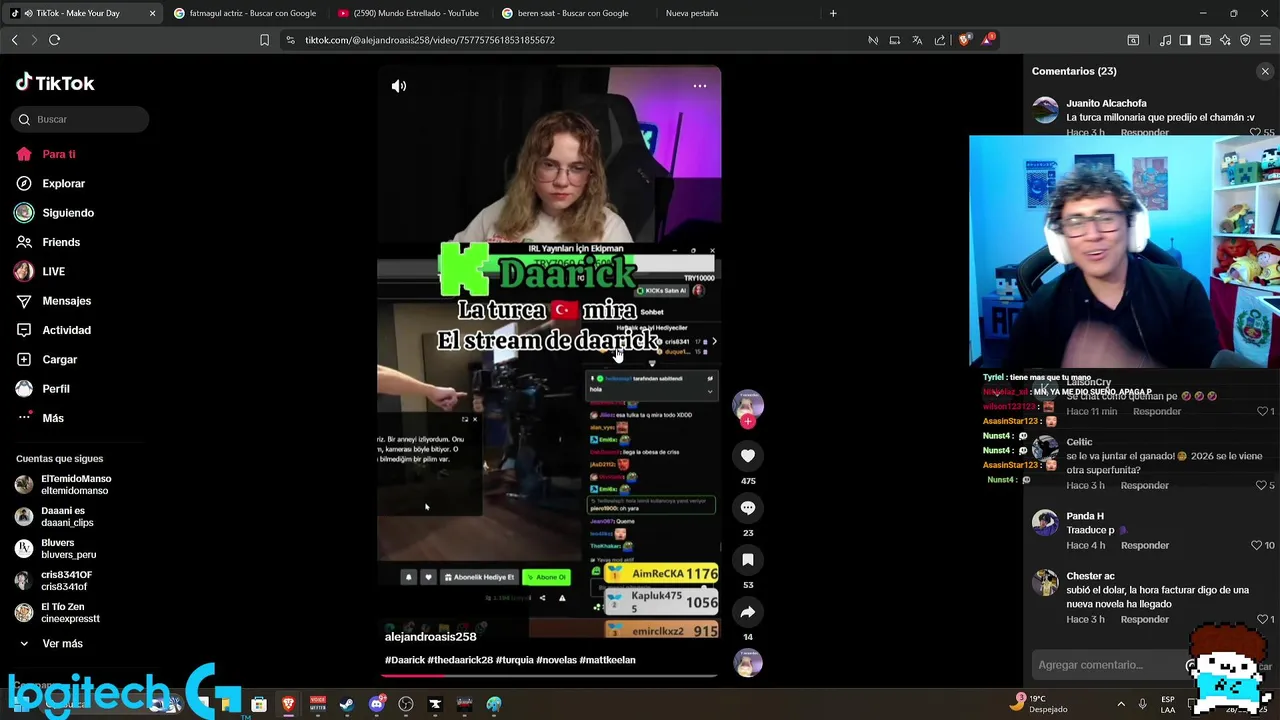Reply to Chester ac's comment
1280x720 pixels.
pyautogui.click(x=1144, y=620)
